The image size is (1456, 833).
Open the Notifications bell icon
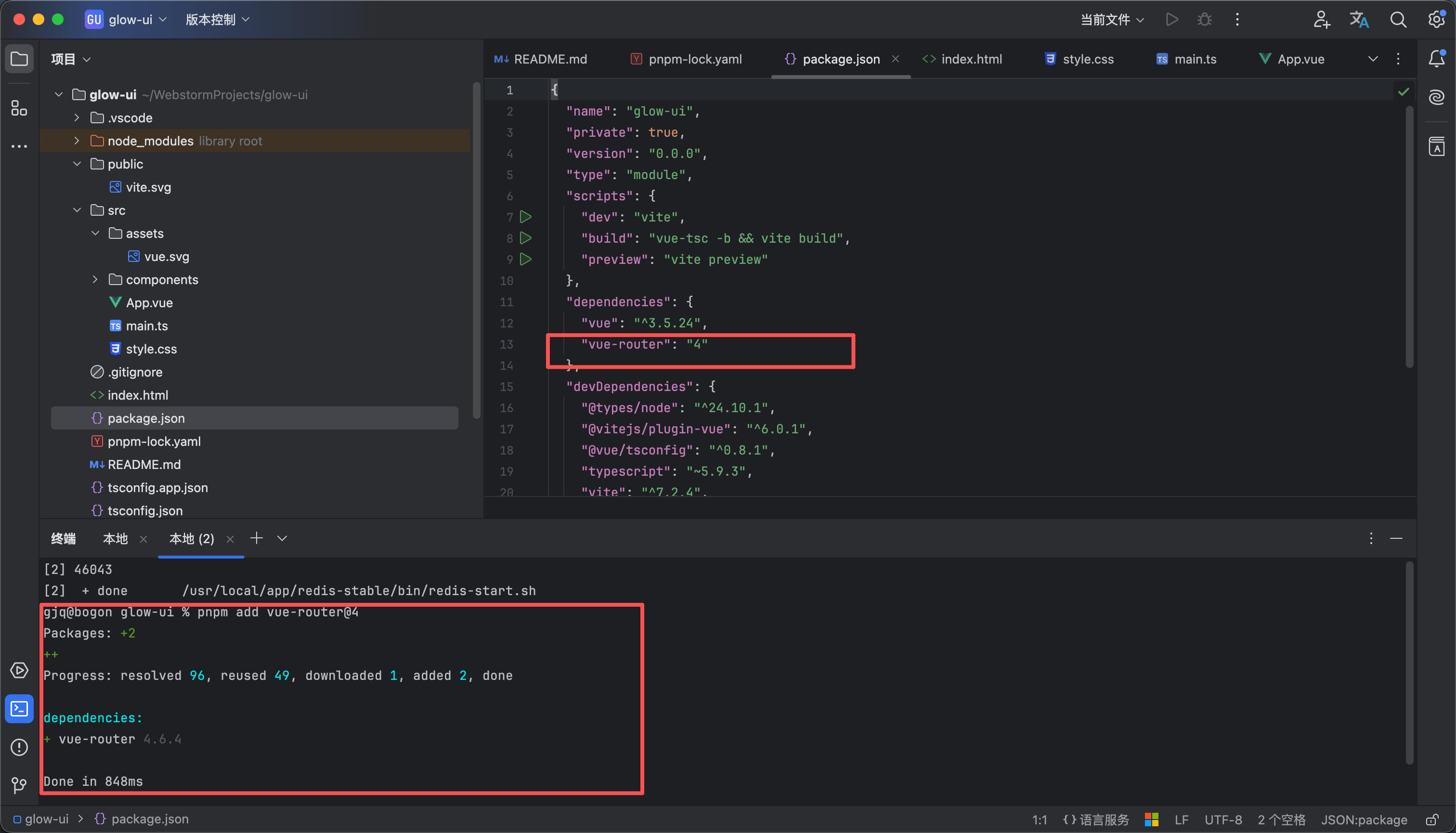(1436, 58)
